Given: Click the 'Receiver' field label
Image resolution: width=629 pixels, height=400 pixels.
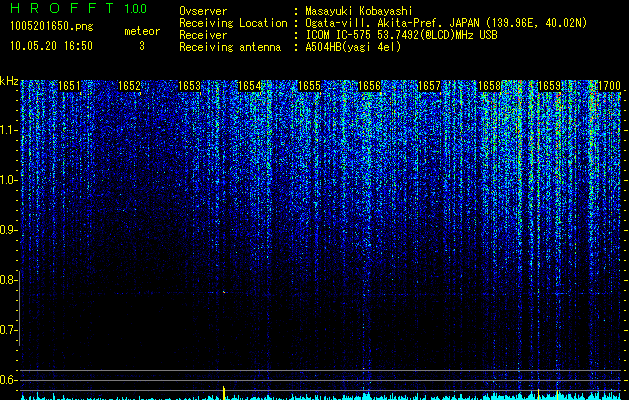Looking at the screenshot, I should coord(203,35).
